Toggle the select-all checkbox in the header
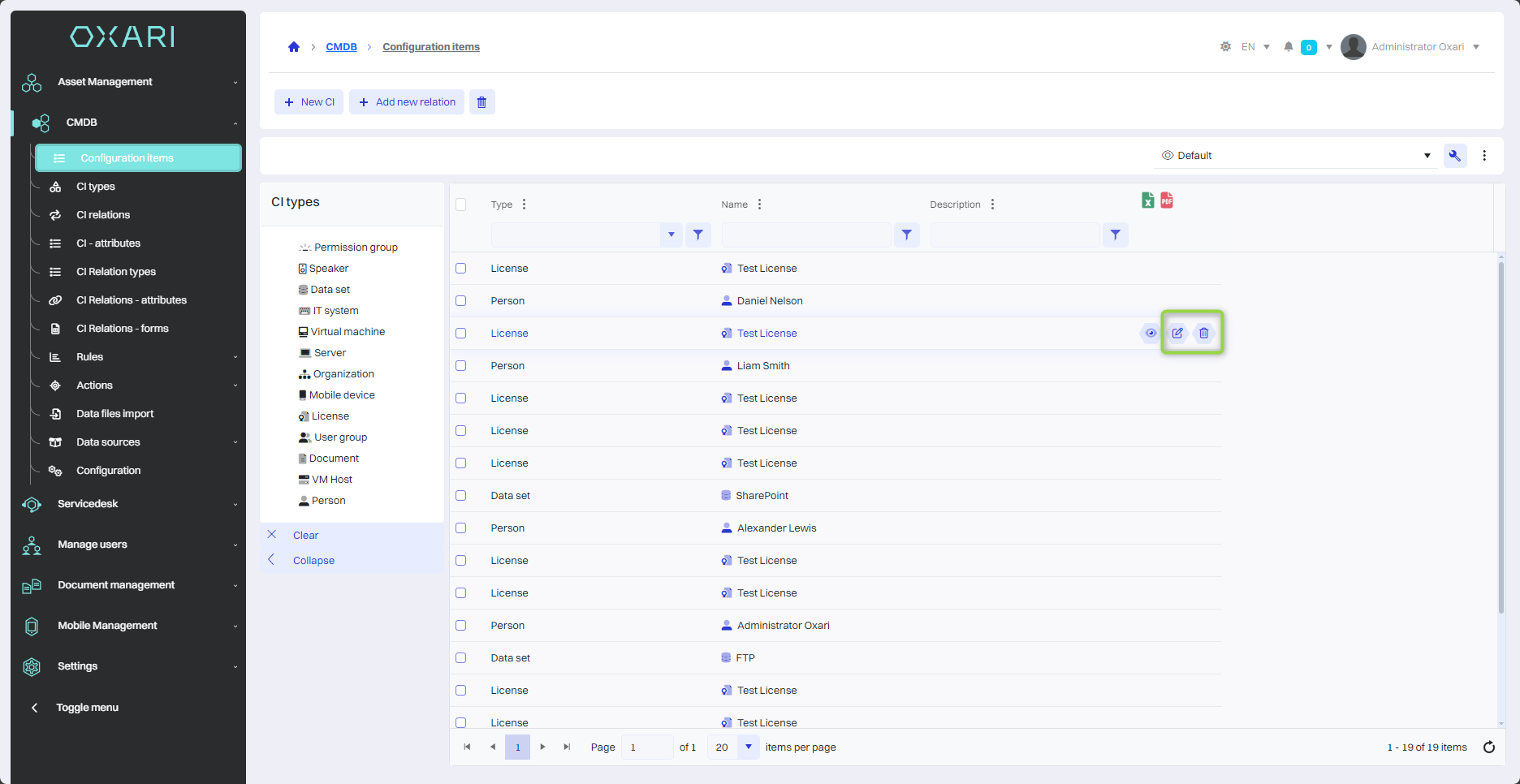 pos(461,205)
